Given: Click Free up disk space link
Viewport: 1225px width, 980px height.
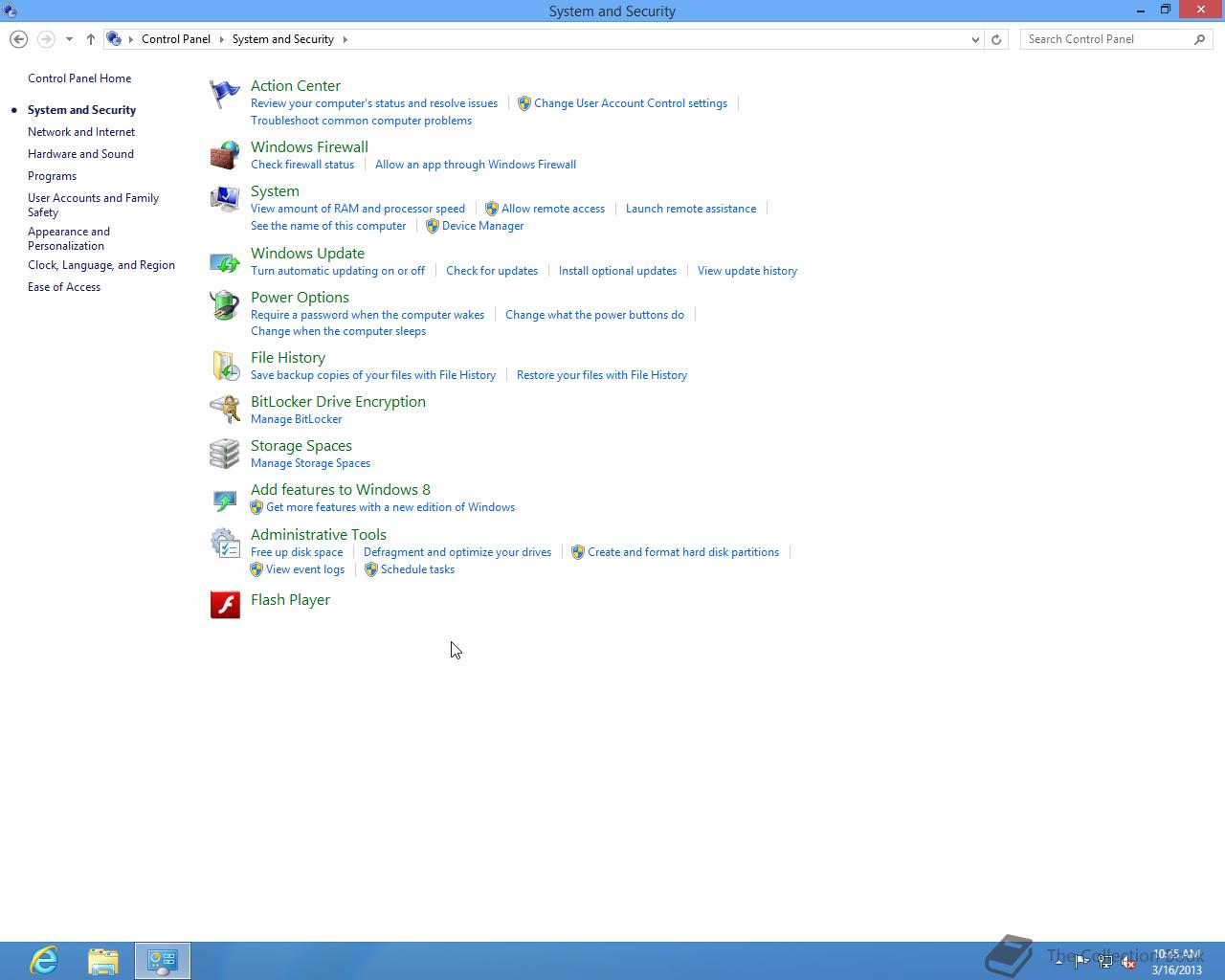Looking at the screenshot, I should coord(297,552).
